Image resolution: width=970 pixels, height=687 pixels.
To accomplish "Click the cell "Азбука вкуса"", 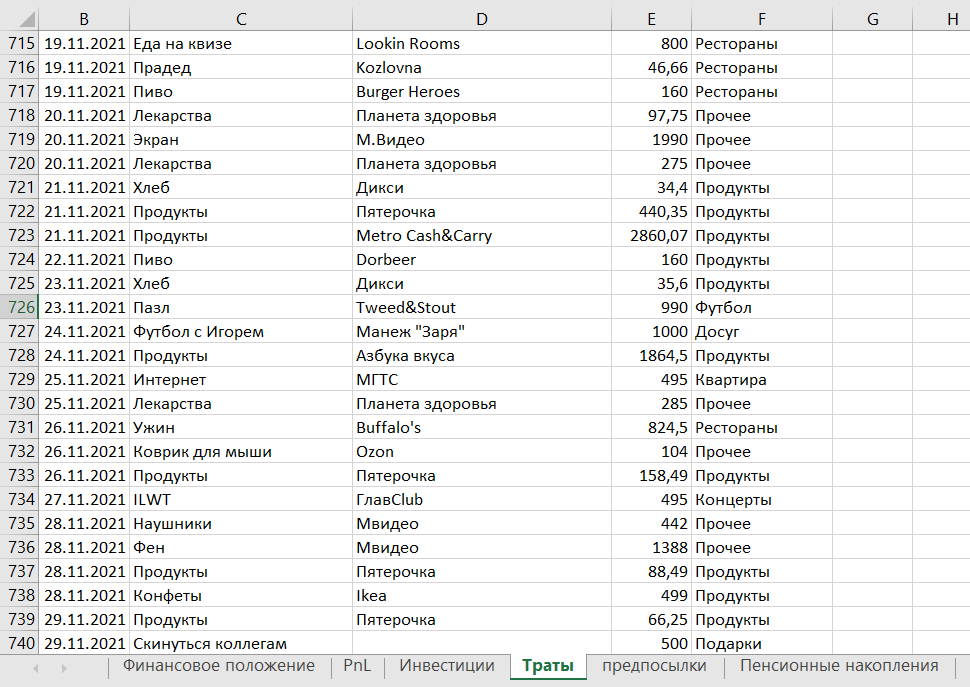I will (x=482, y=356).
